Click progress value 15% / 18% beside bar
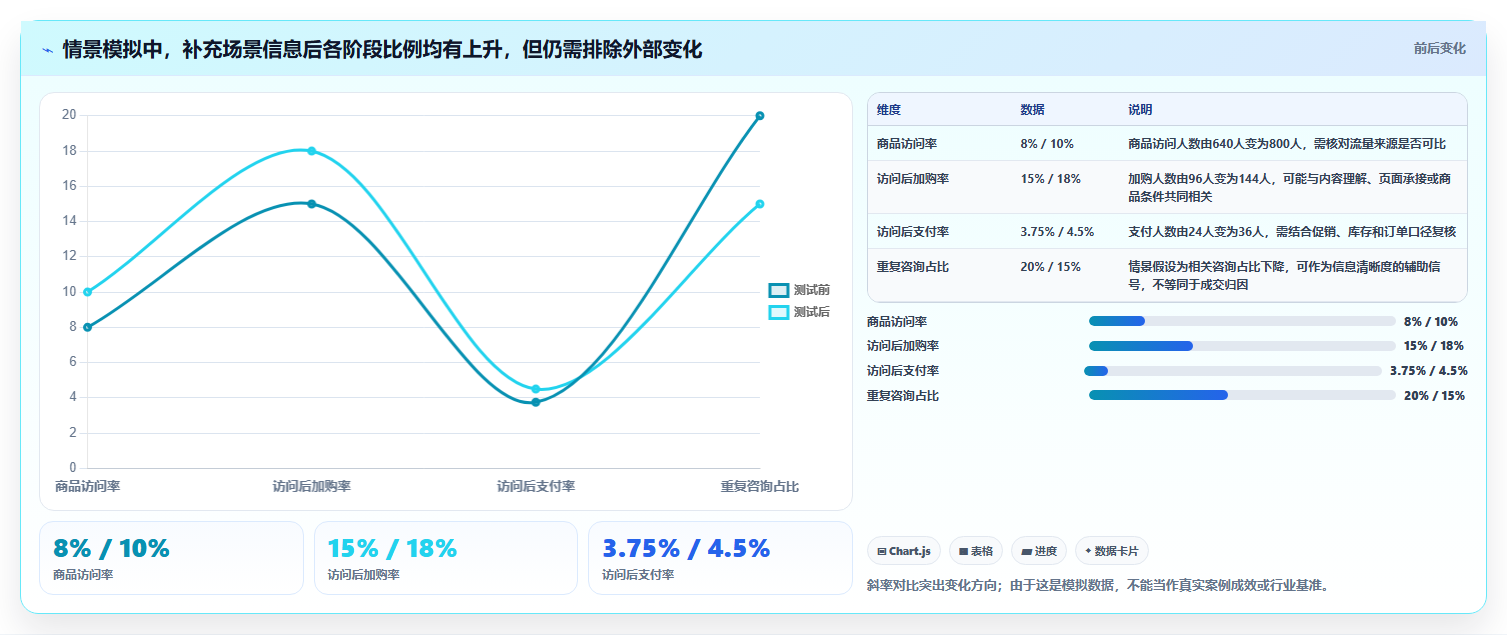 pos(1434,346)
